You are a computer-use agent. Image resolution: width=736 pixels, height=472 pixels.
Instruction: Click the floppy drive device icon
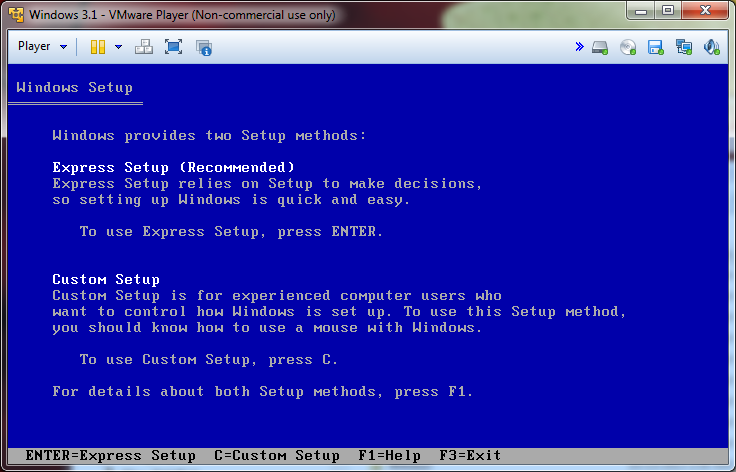[656, 47]
